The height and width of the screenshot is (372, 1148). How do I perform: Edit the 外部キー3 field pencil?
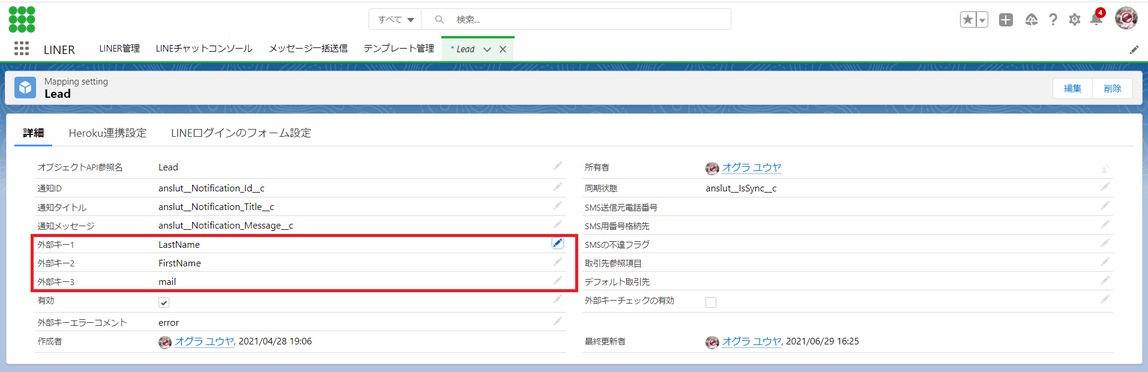tap(558, 280)
